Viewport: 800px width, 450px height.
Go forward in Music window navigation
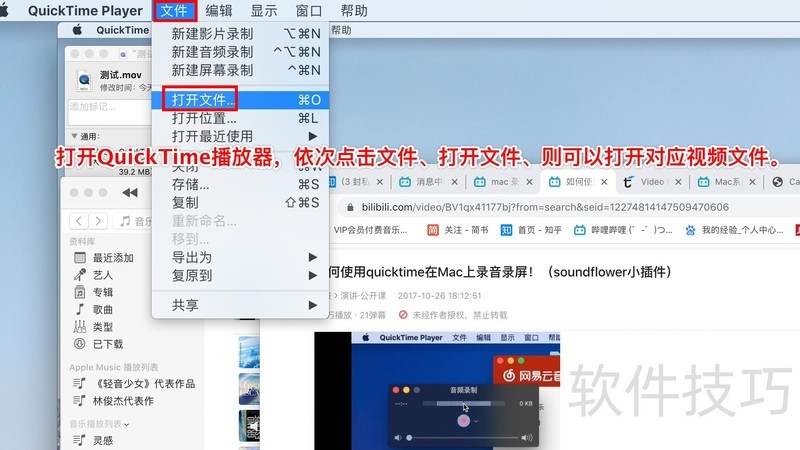[x=98, y=221]
